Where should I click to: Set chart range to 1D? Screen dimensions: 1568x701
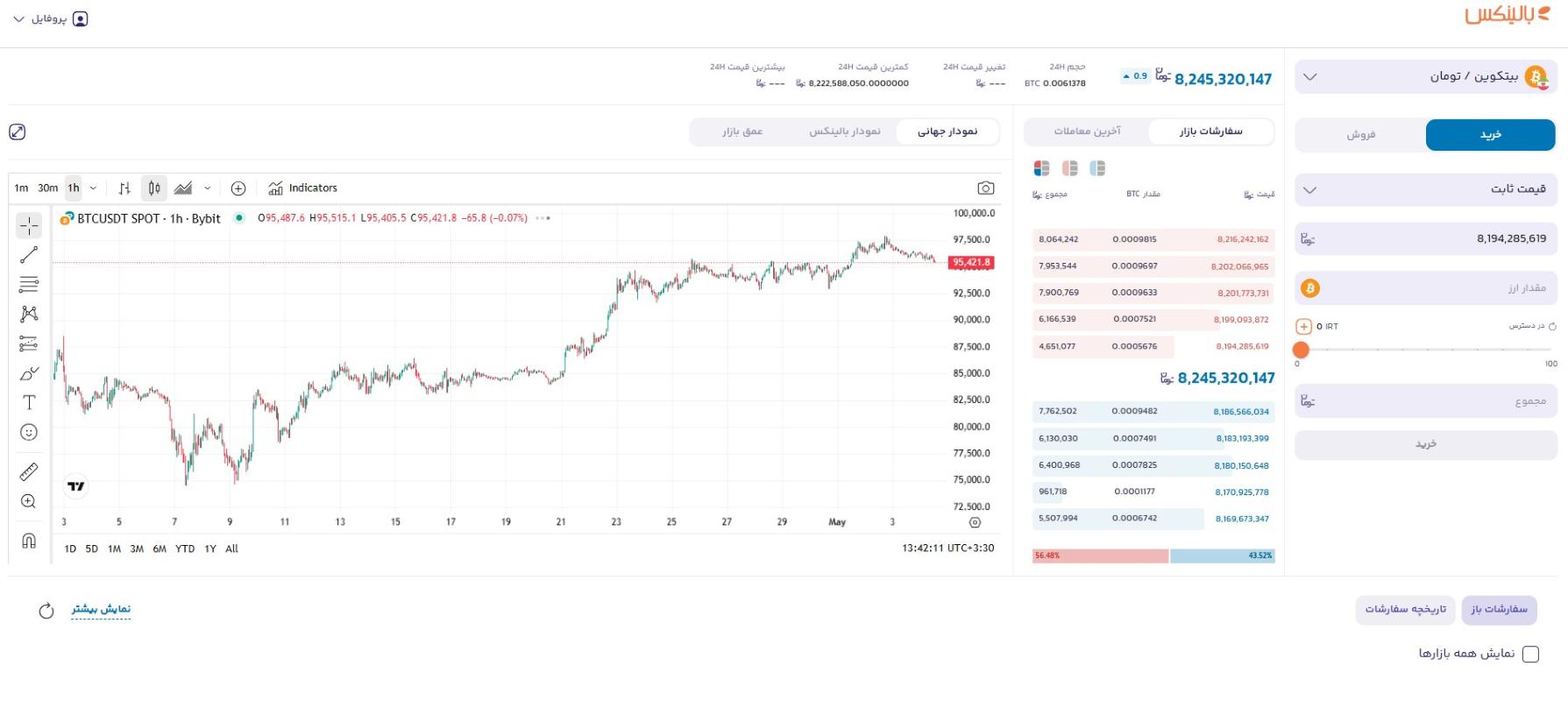click(x=70, y=549)
